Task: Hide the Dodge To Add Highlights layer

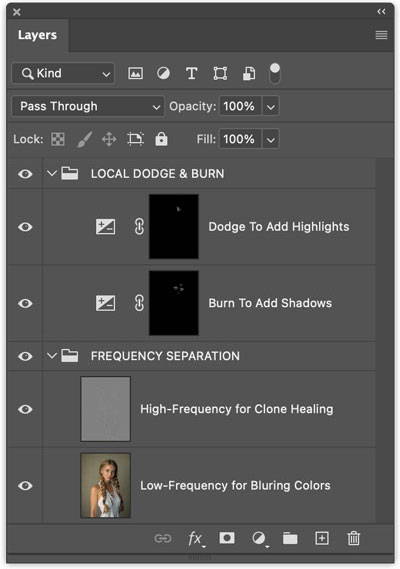Action: 25,227
